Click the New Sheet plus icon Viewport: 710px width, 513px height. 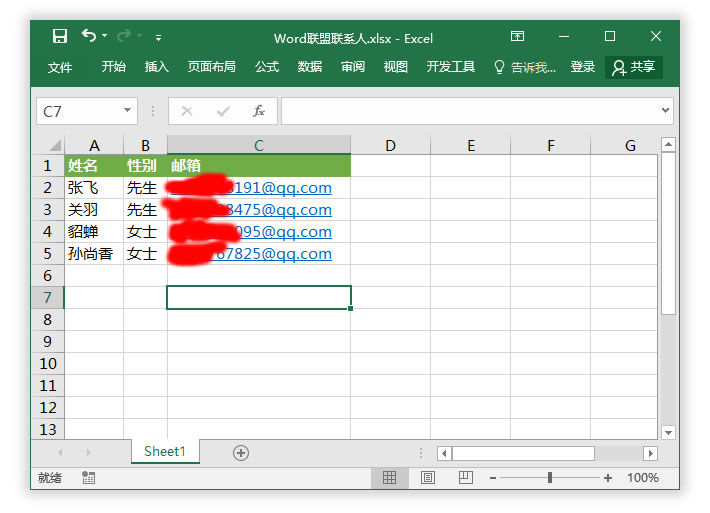241,453
